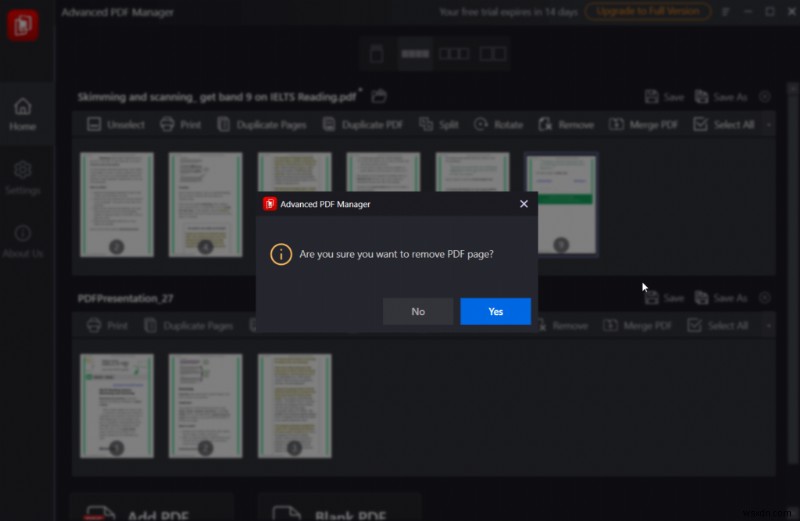The width and height of the screenshot is (800, 521).
Task: Open the Home sidebar section
Action: click(22, 114)
